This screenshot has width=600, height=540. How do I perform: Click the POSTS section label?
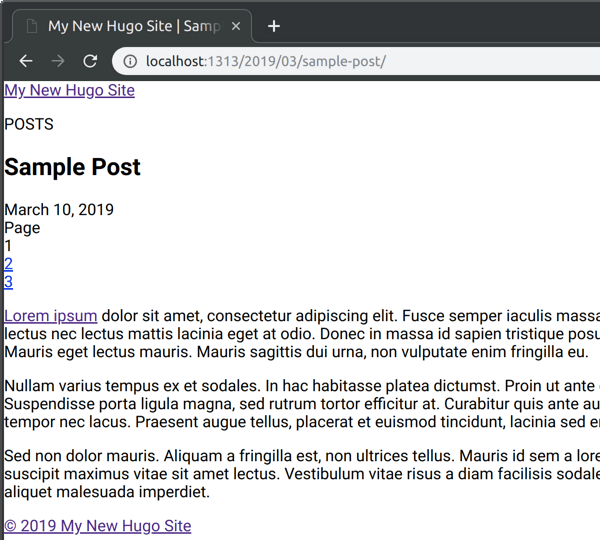coord(29,124)
